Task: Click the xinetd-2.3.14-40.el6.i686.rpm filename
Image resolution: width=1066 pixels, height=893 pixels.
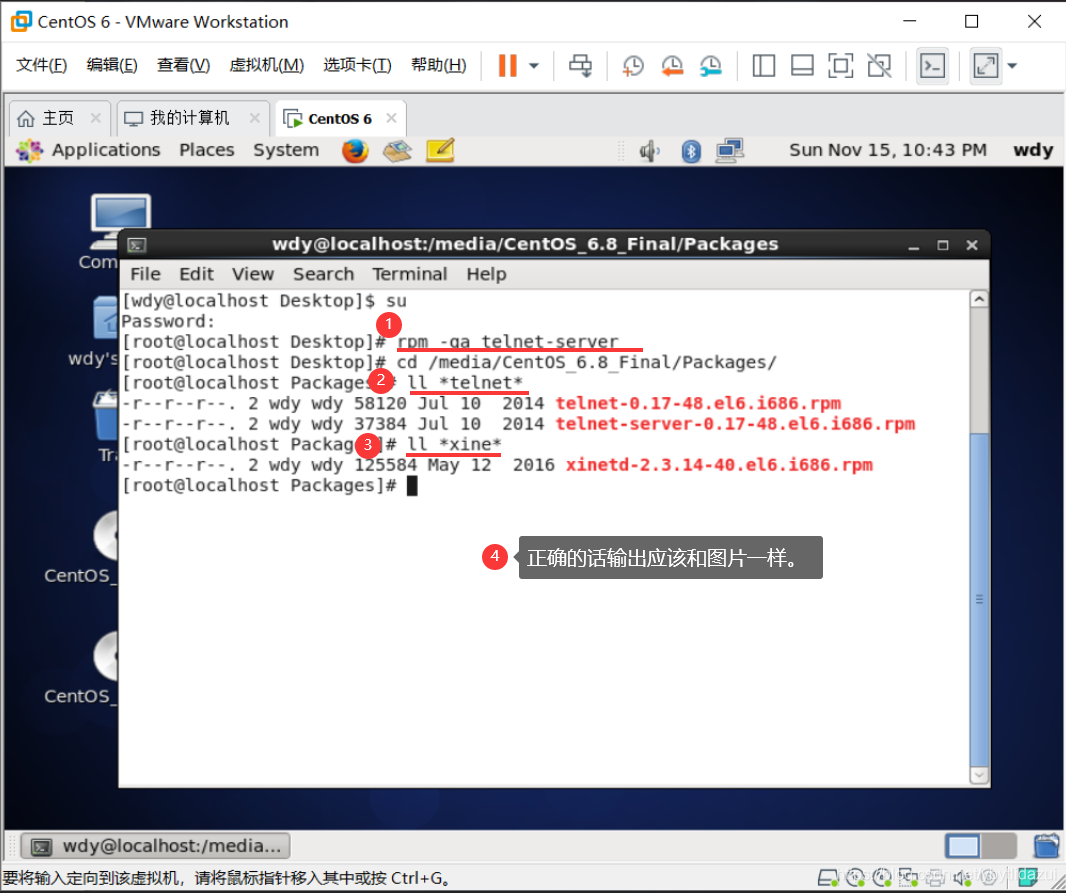Action: pos(719,465)
